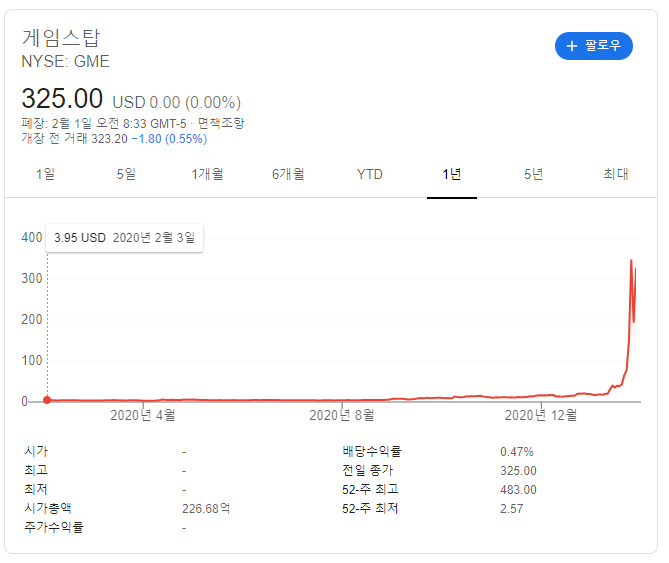Click the 2020년 4월 axis label

point(143,415)
